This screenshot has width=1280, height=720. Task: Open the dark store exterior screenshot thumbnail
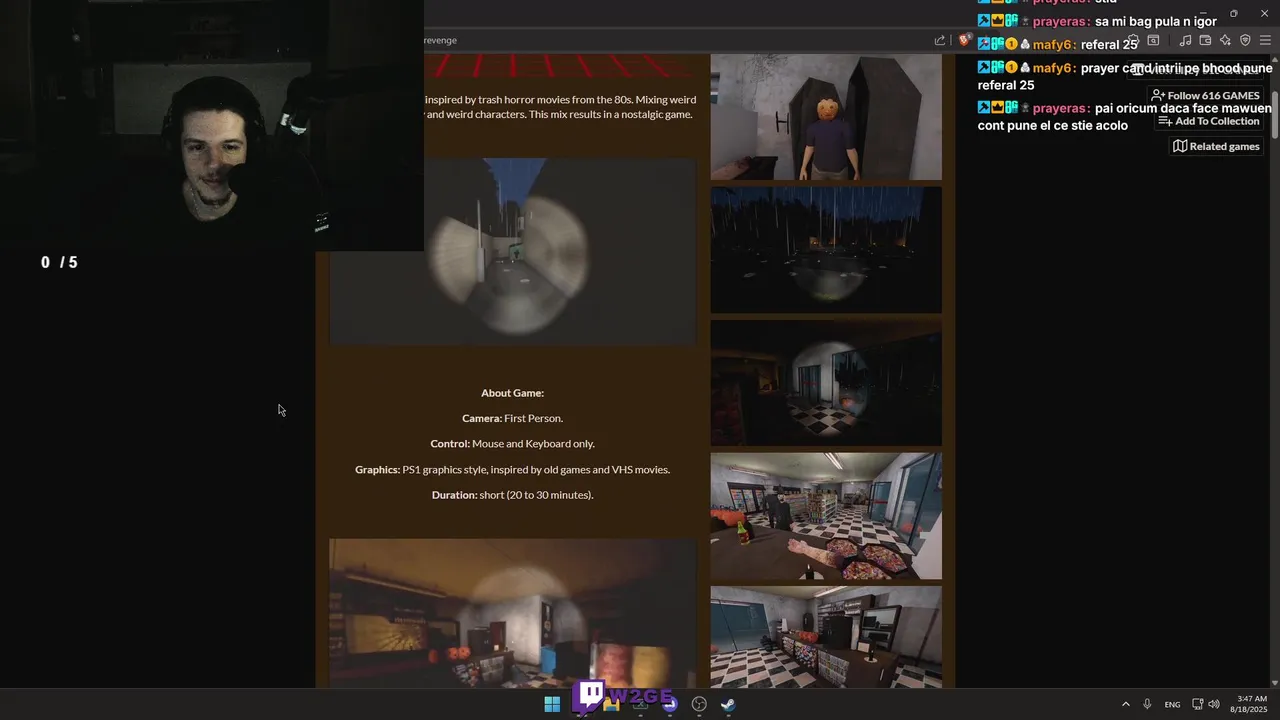[x=826, y=383]
